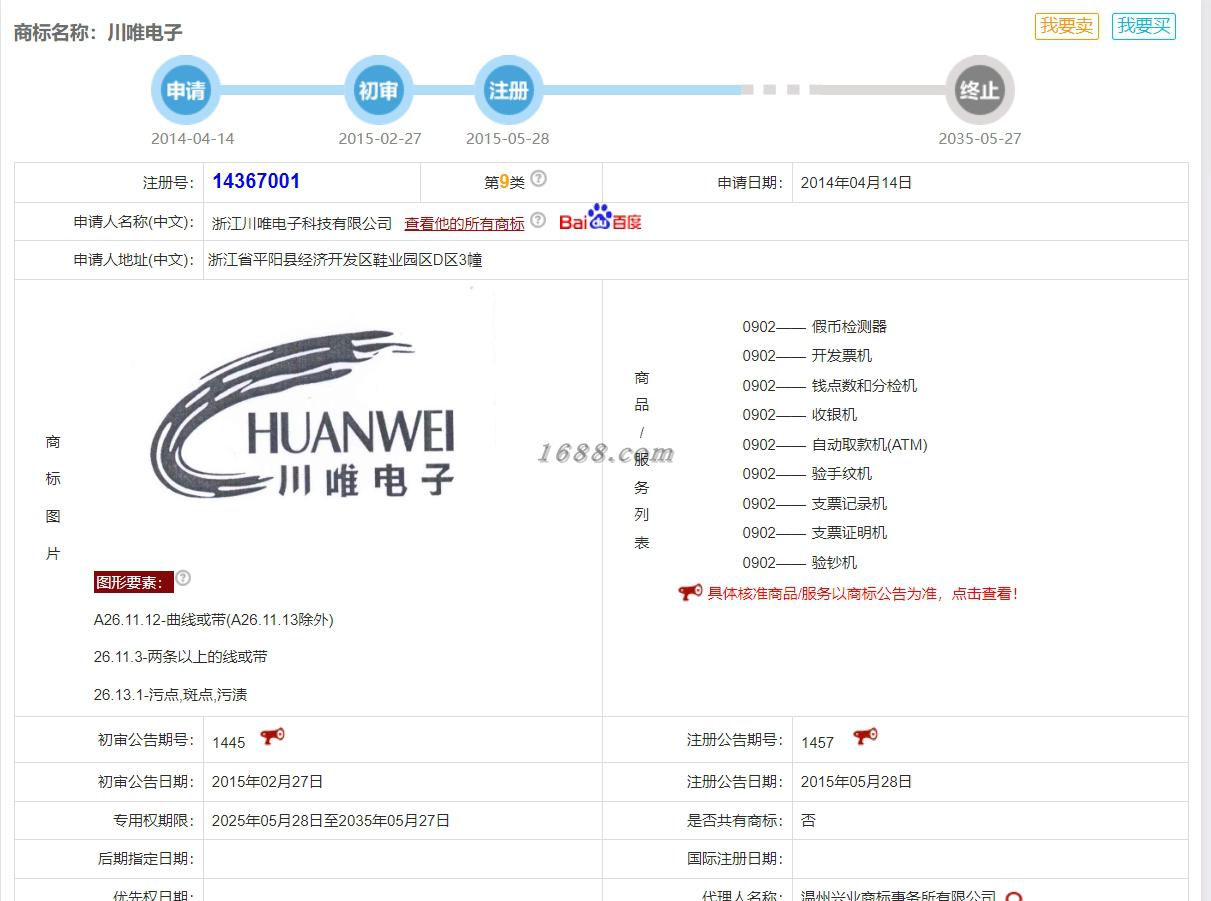Viewport: 1211px width, 901px height.
Task: Click the 第9类 class label
Action: pyautogui.click(x=504, y=182)
